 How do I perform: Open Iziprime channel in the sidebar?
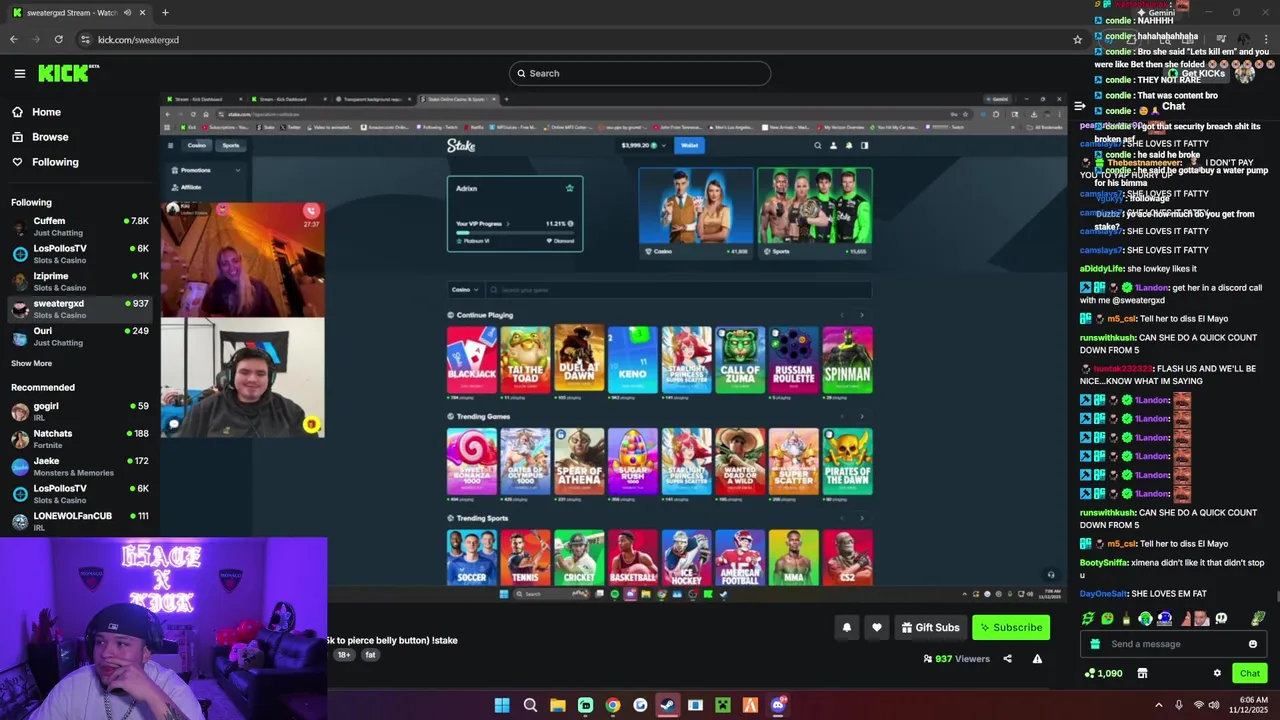[x=80, y=281]
